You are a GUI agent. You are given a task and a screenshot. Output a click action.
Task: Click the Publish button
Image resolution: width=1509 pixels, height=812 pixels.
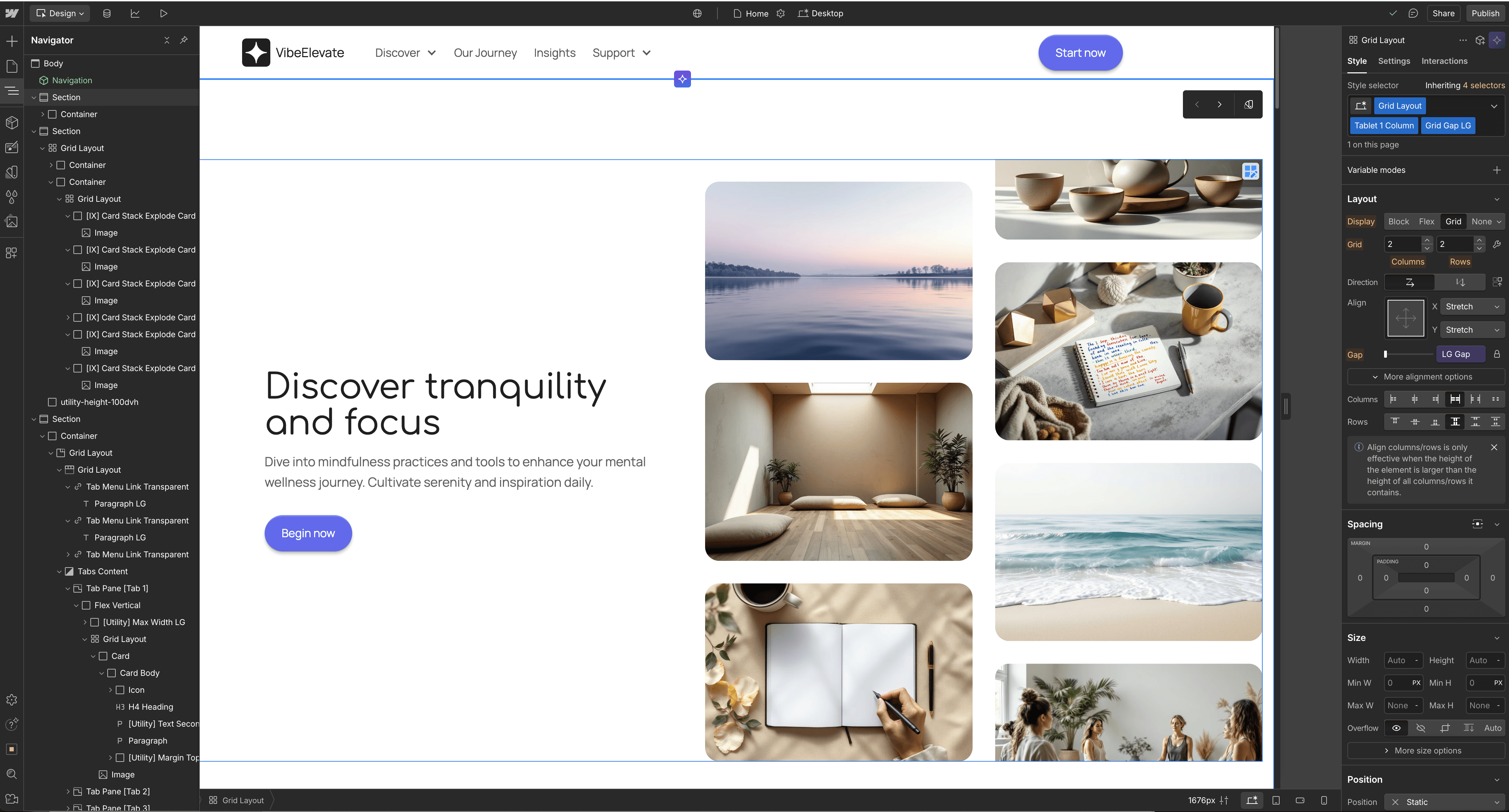coord(1485,13)
